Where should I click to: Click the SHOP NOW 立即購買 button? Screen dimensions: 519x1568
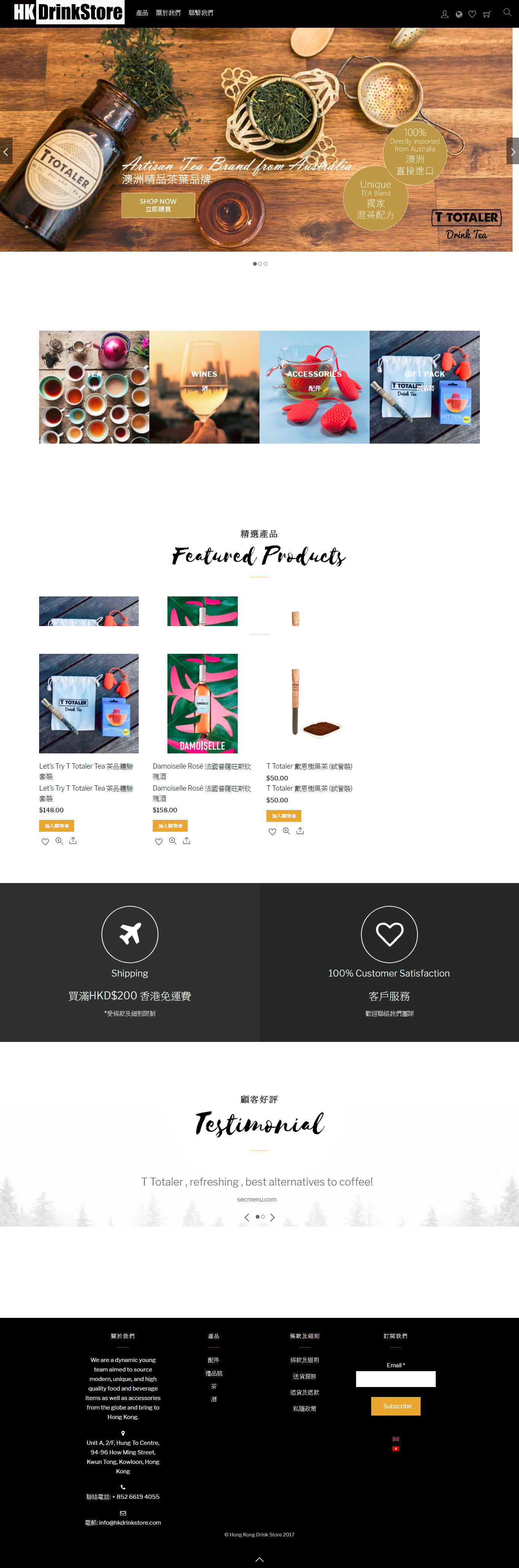pos(158,205)
